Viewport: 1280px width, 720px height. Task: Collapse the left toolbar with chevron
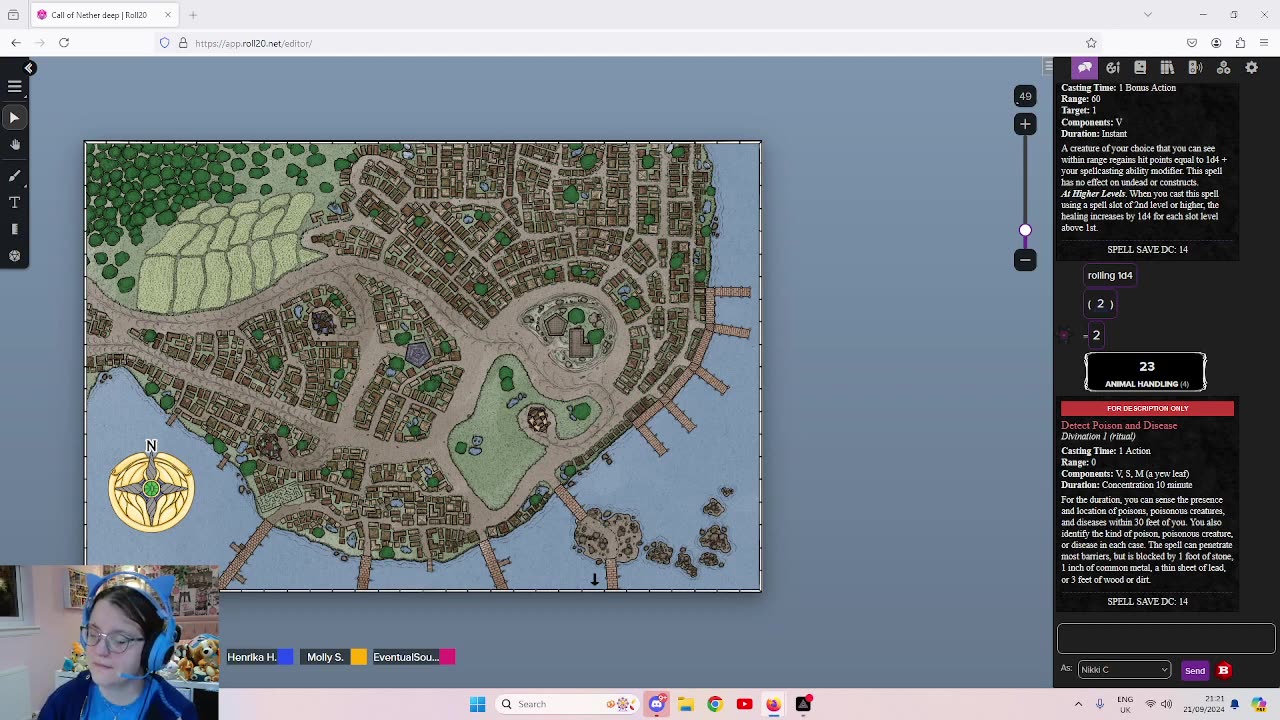click(29, 68)
